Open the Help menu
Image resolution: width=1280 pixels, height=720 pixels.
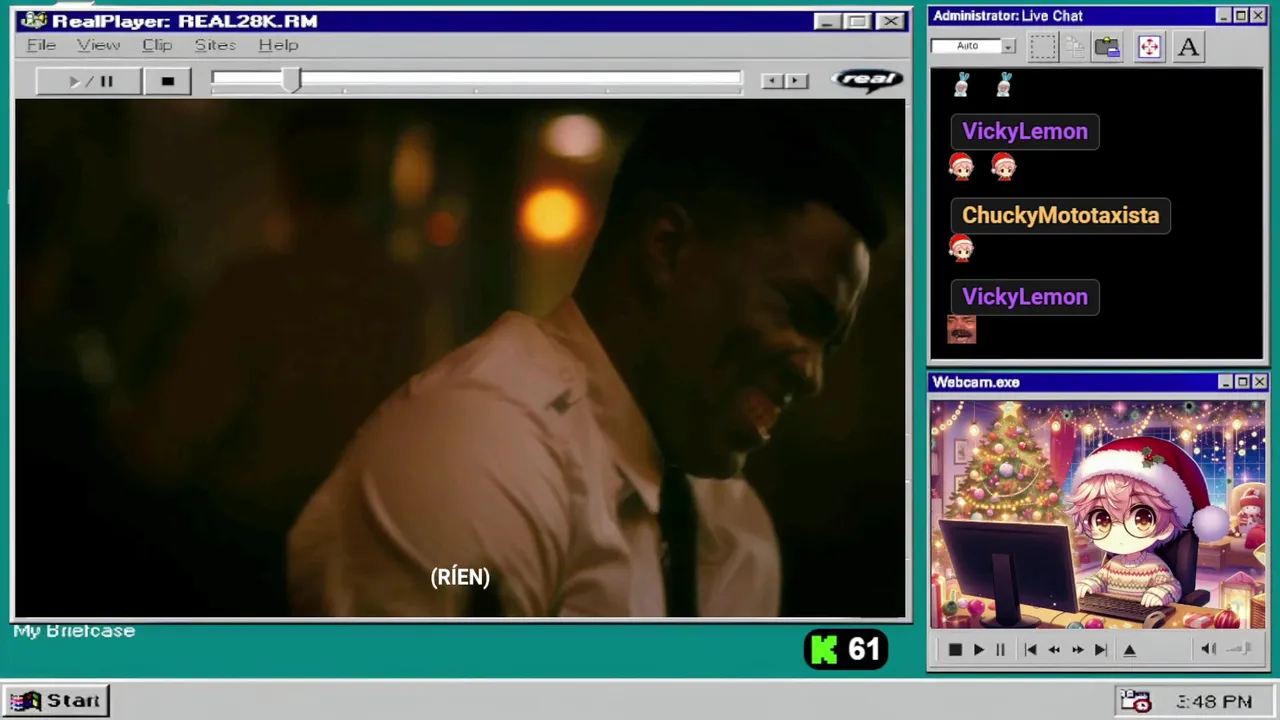pos(278,45)
